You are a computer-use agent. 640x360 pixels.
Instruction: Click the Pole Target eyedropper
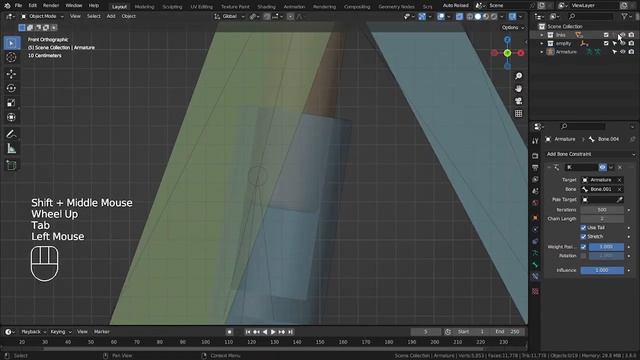click(619, 200)
